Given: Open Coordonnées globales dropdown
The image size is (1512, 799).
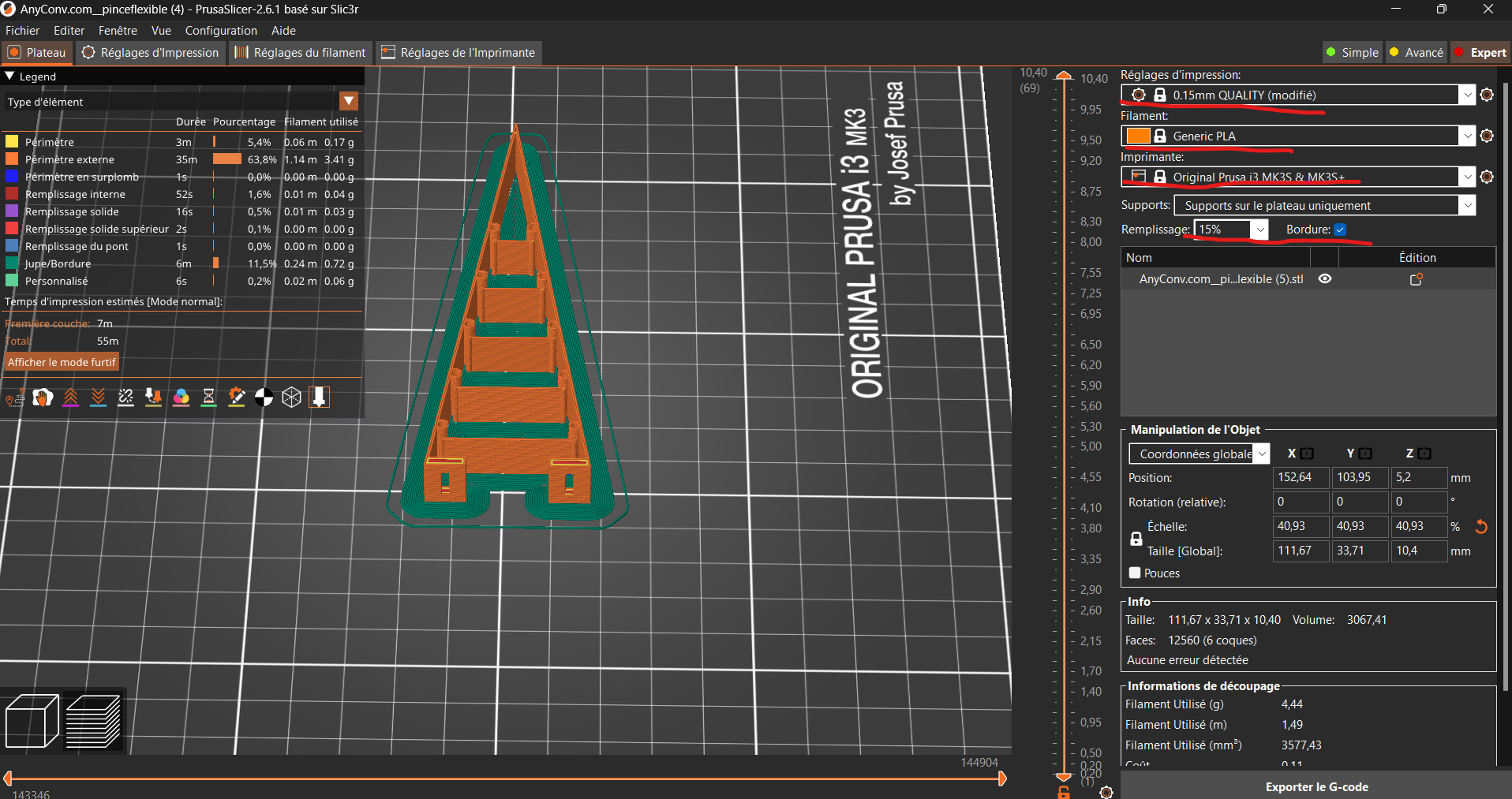Looking at the screenshot, I should click(x=1262, y=454).
